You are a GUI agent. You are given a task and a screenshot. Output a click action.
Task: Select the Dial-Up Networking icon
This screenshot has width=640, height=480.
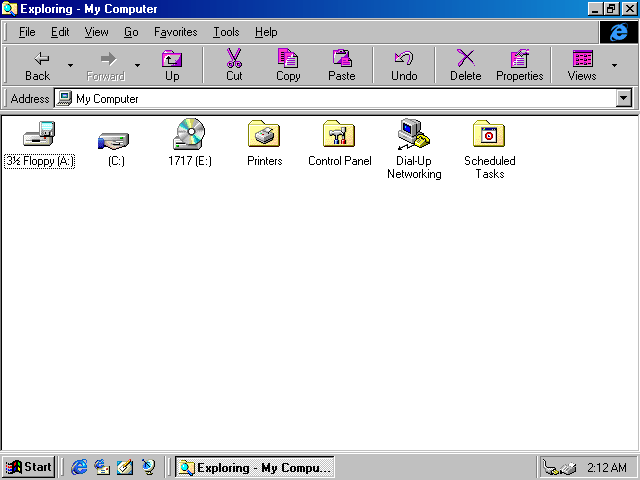pos(413,133)
